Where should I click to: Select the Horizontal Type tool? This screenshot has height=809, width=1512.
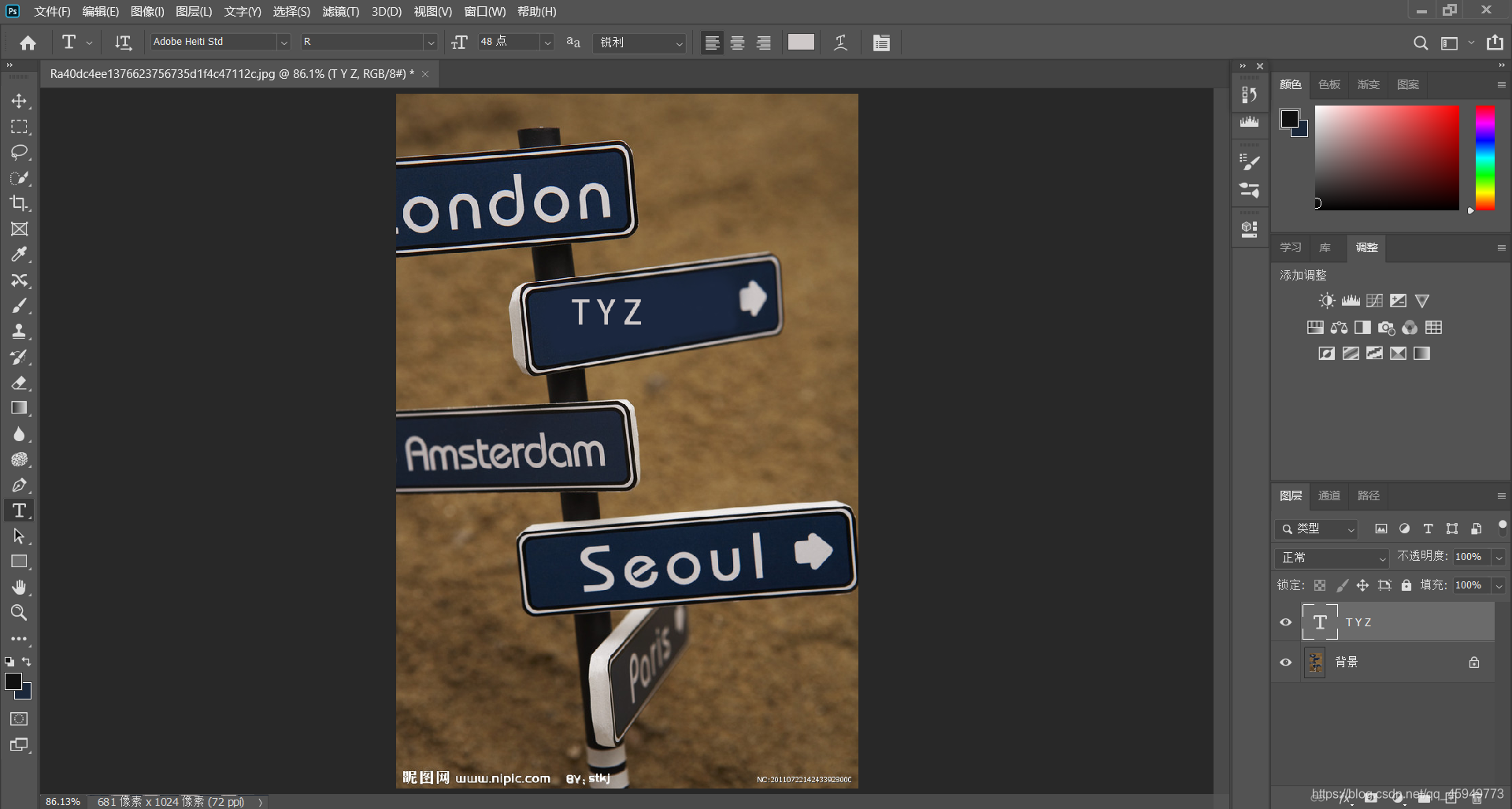(19, 510)
